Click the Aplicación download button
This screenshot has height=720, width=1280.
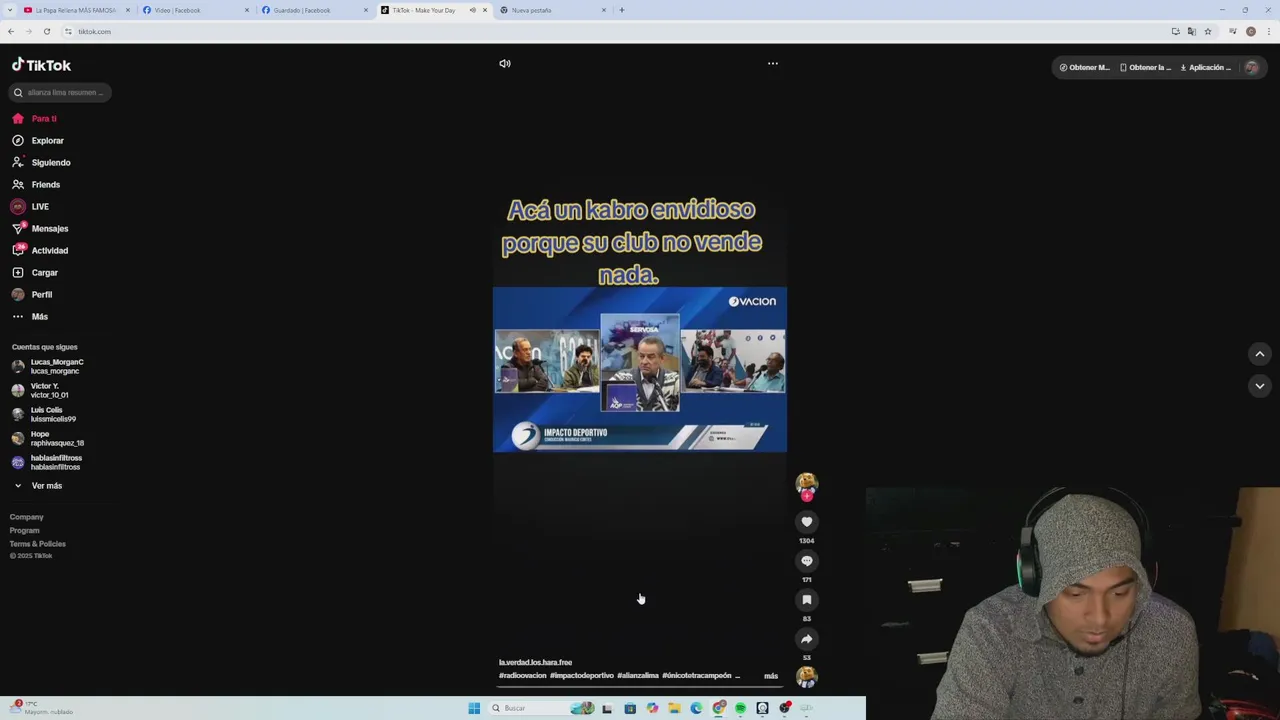tap(1206, 68)
